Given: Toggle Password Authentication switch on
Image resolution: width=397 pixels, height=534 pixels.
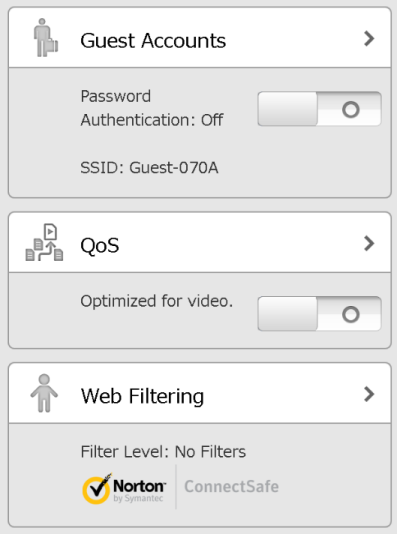Looking at the screenshot, I should [x=319, y=109].
